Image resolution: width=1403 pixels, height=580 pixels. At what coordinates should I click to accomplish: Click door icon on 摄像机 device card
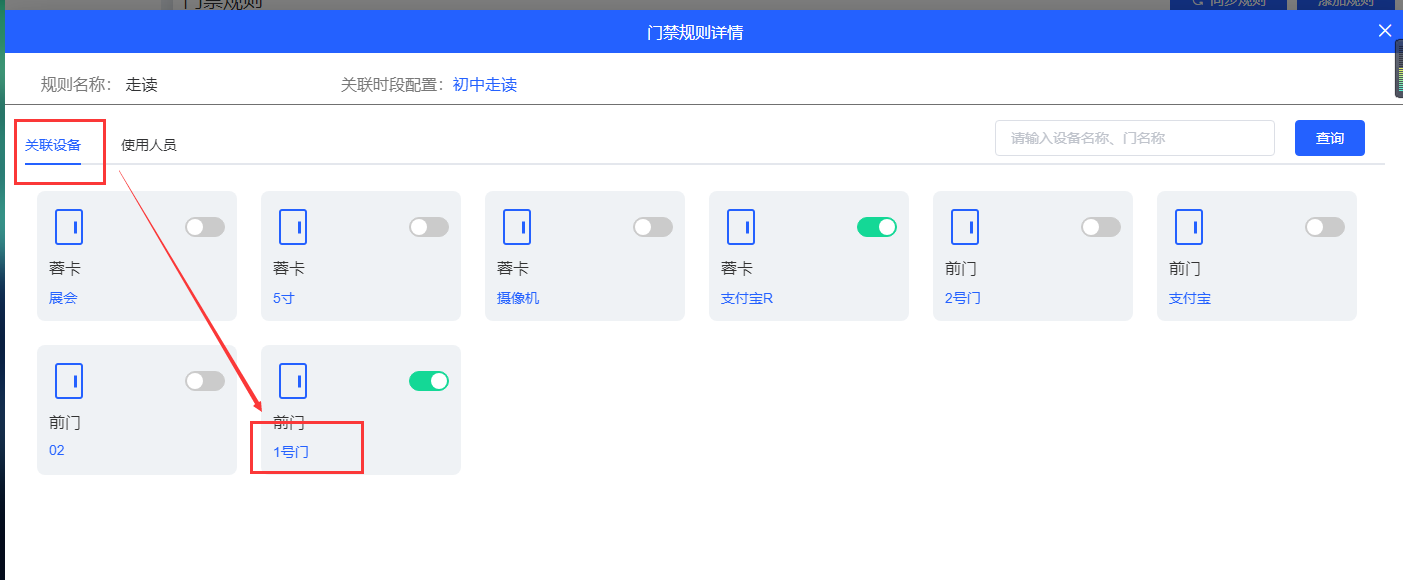coord(517,227)
